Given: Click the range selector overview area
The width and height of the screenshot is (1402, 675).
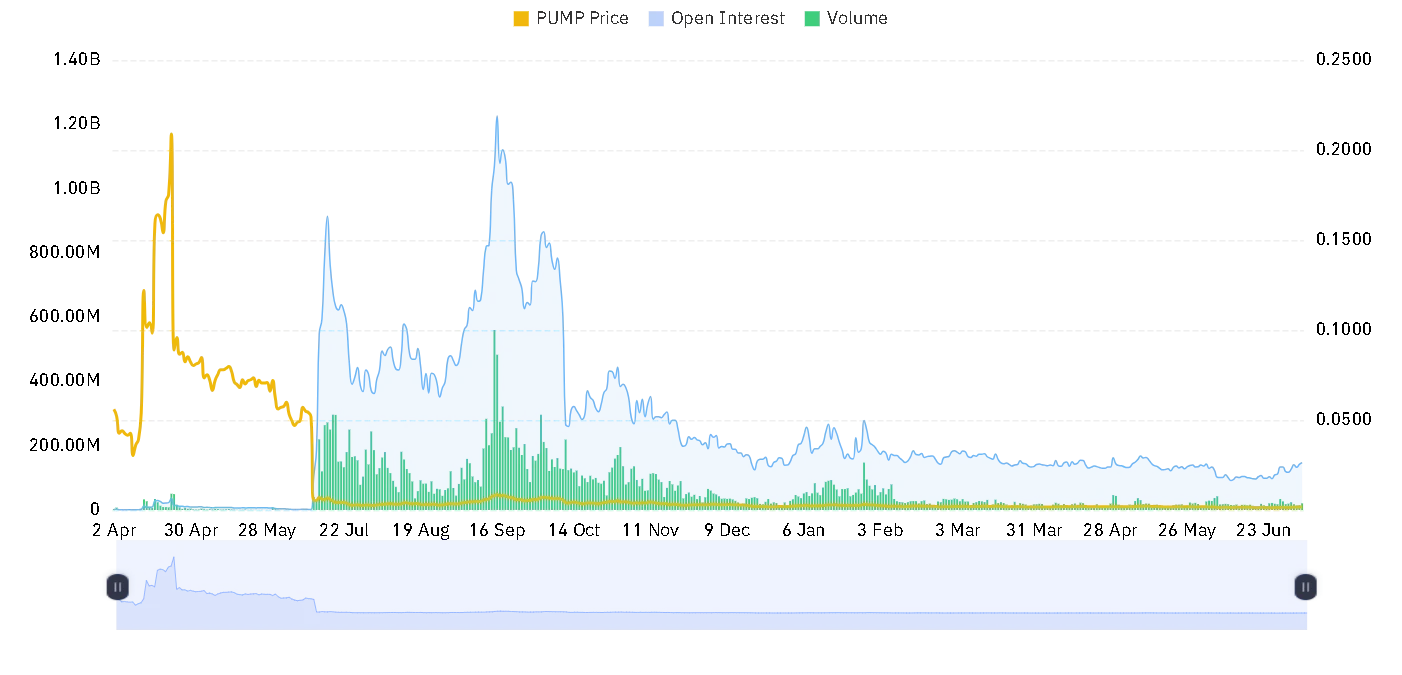Looking at the screenshot, I should click(712, 585).
